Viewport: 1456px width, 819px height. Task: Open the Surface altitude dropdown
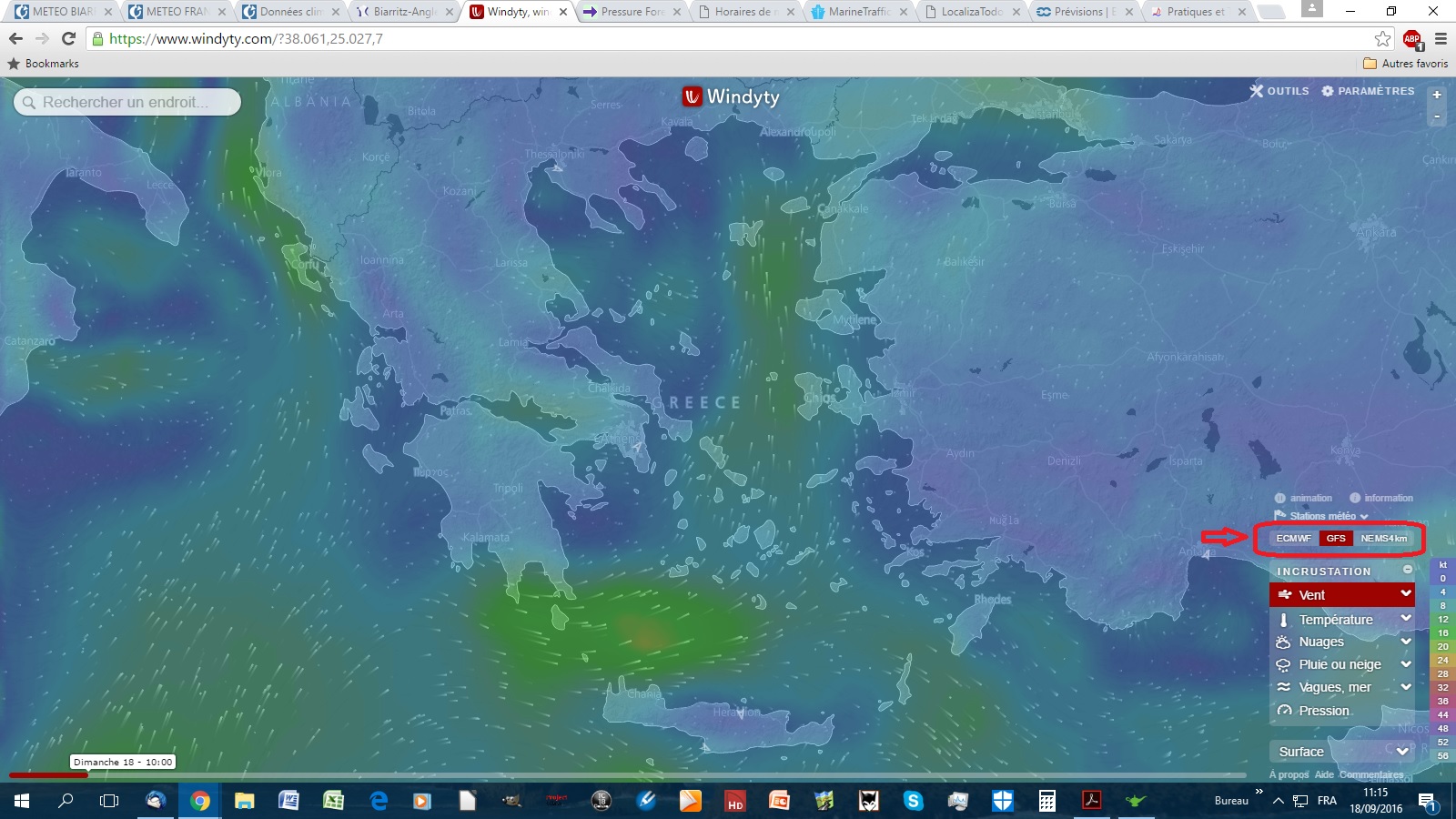tap(1343, 752)
